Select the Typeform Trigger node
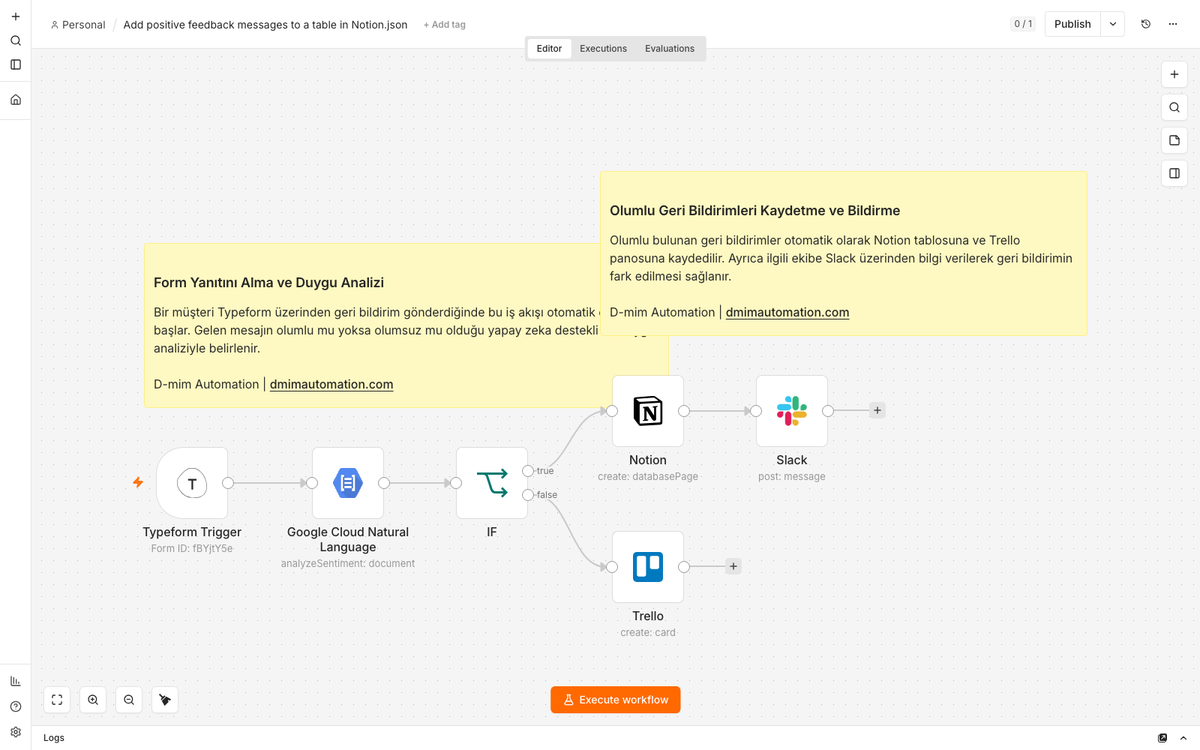1200x750 pixels. [x=192, y=483]
